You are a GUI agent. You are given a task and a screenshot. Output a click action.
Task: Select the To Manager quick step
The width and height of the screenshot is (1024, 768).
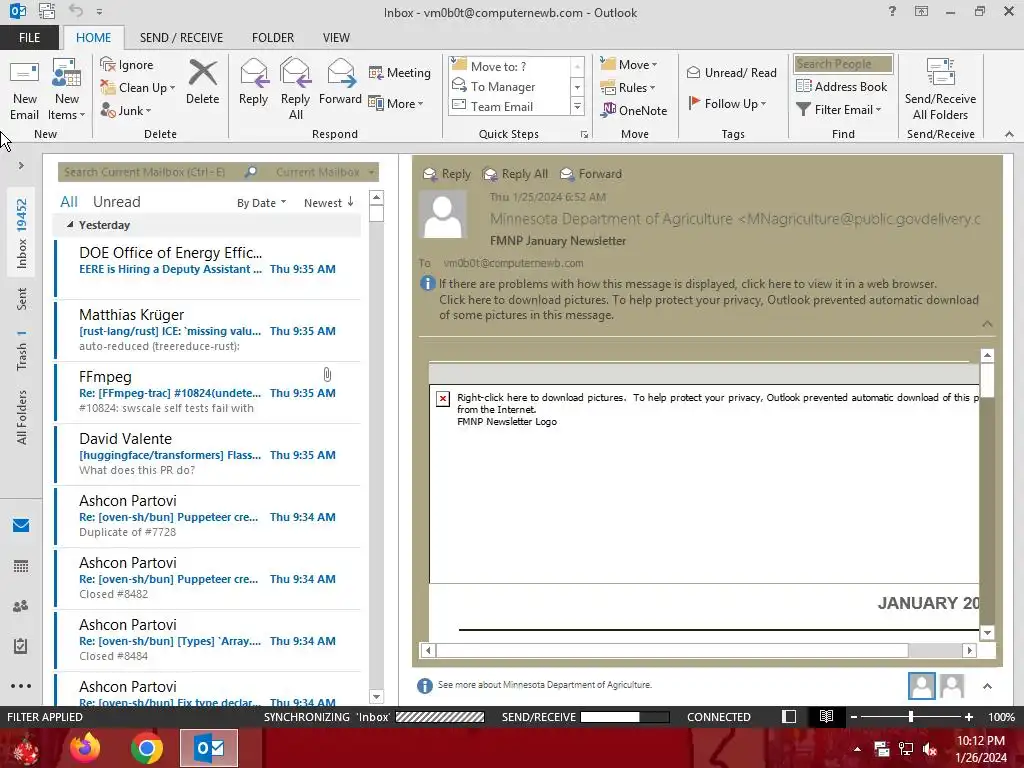pyautogui.click(x=509, y=86)
